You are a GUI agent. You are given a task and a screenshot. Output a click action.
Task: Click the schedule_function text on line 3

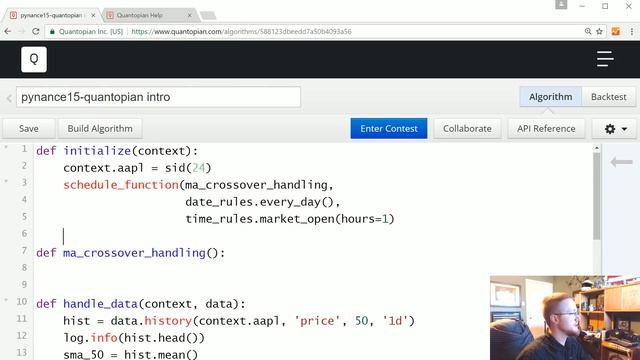point(121,185)
